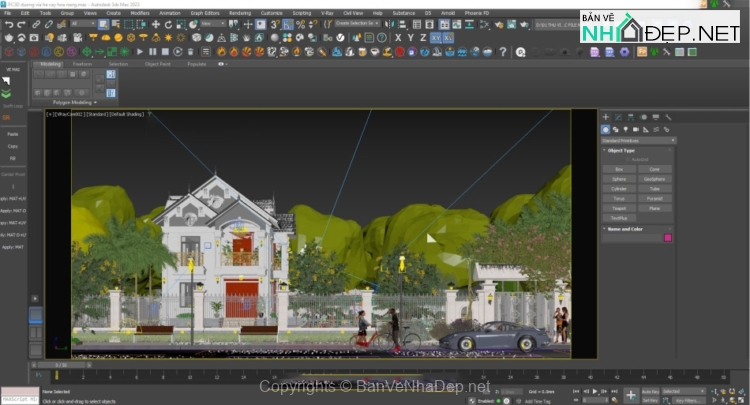Image resolution: width=750 pixels, height=405 pixels.
Task: Open the Hierarchy panel
Action: tap(632, 117)
